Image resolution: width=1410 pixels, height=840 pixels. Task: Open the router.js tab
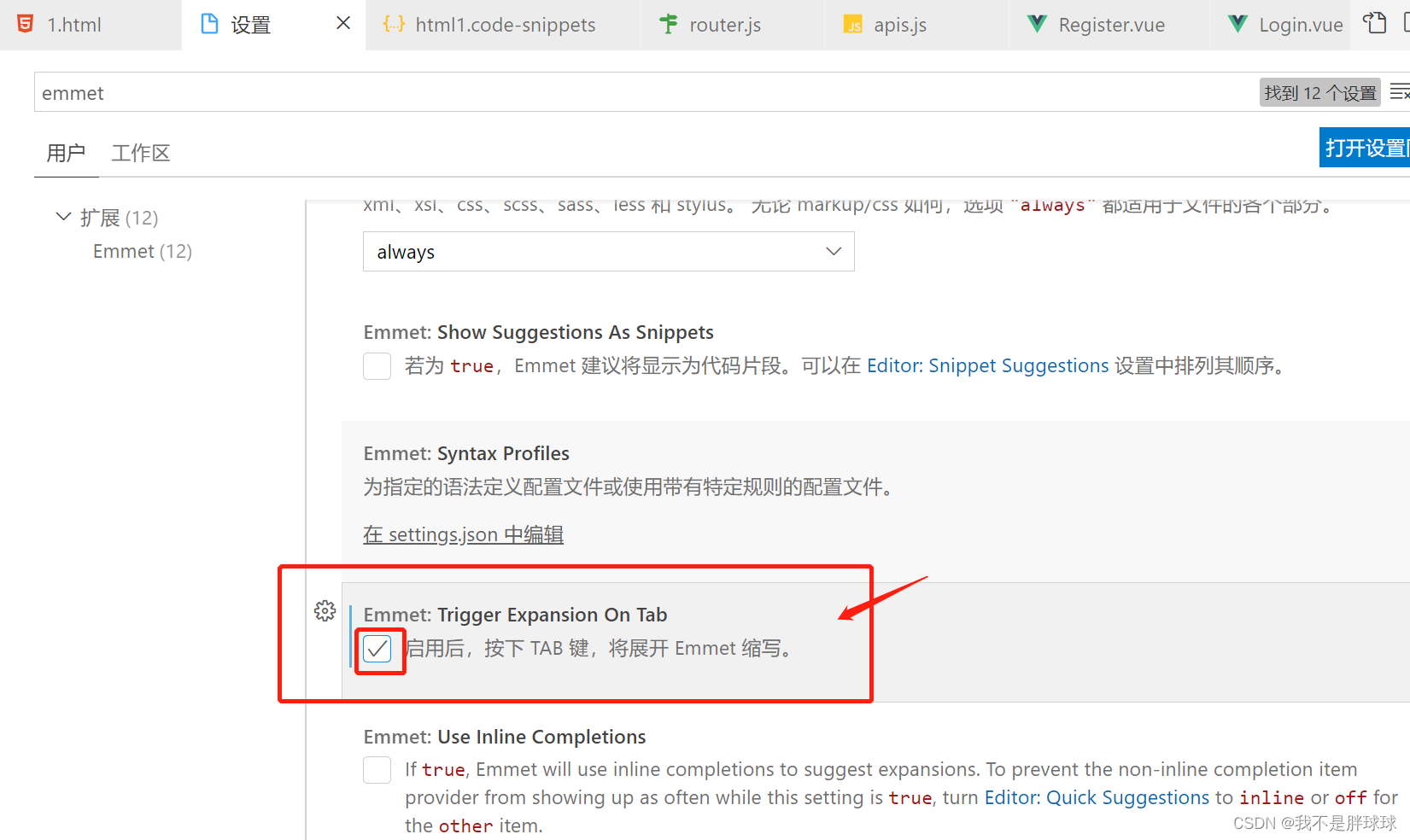[x=732, y=25]
